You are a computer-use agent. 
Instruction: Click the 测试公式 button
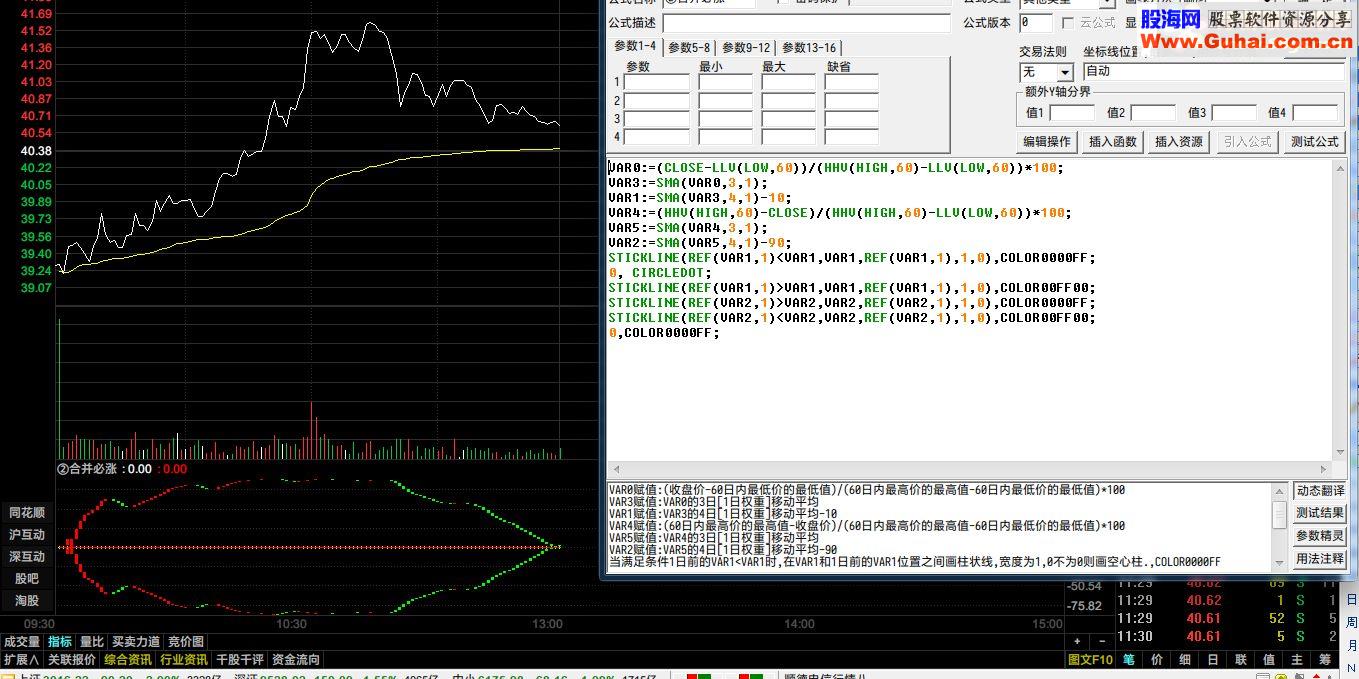[1314, 142]
